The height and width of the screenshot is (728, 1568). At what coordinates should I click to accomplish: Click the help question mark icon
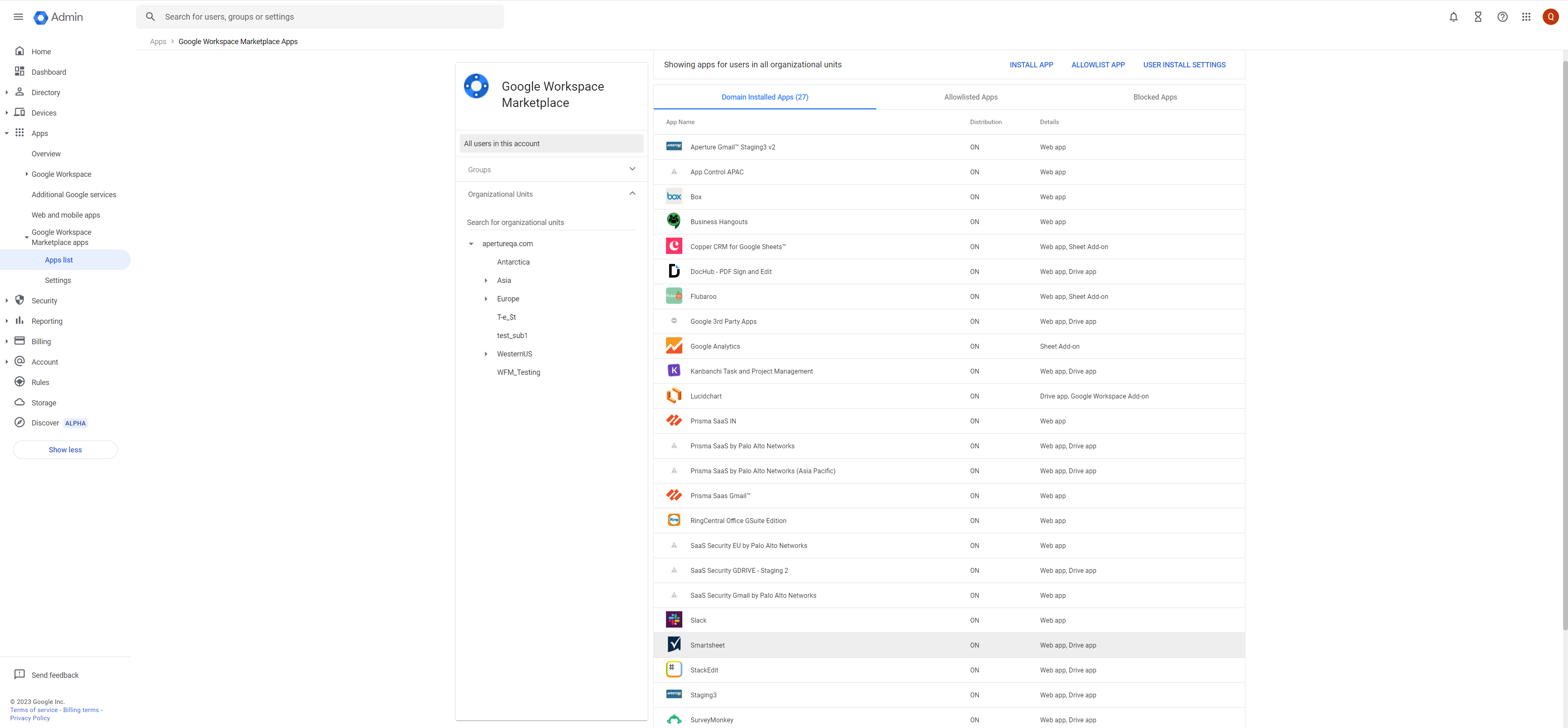1502,17
